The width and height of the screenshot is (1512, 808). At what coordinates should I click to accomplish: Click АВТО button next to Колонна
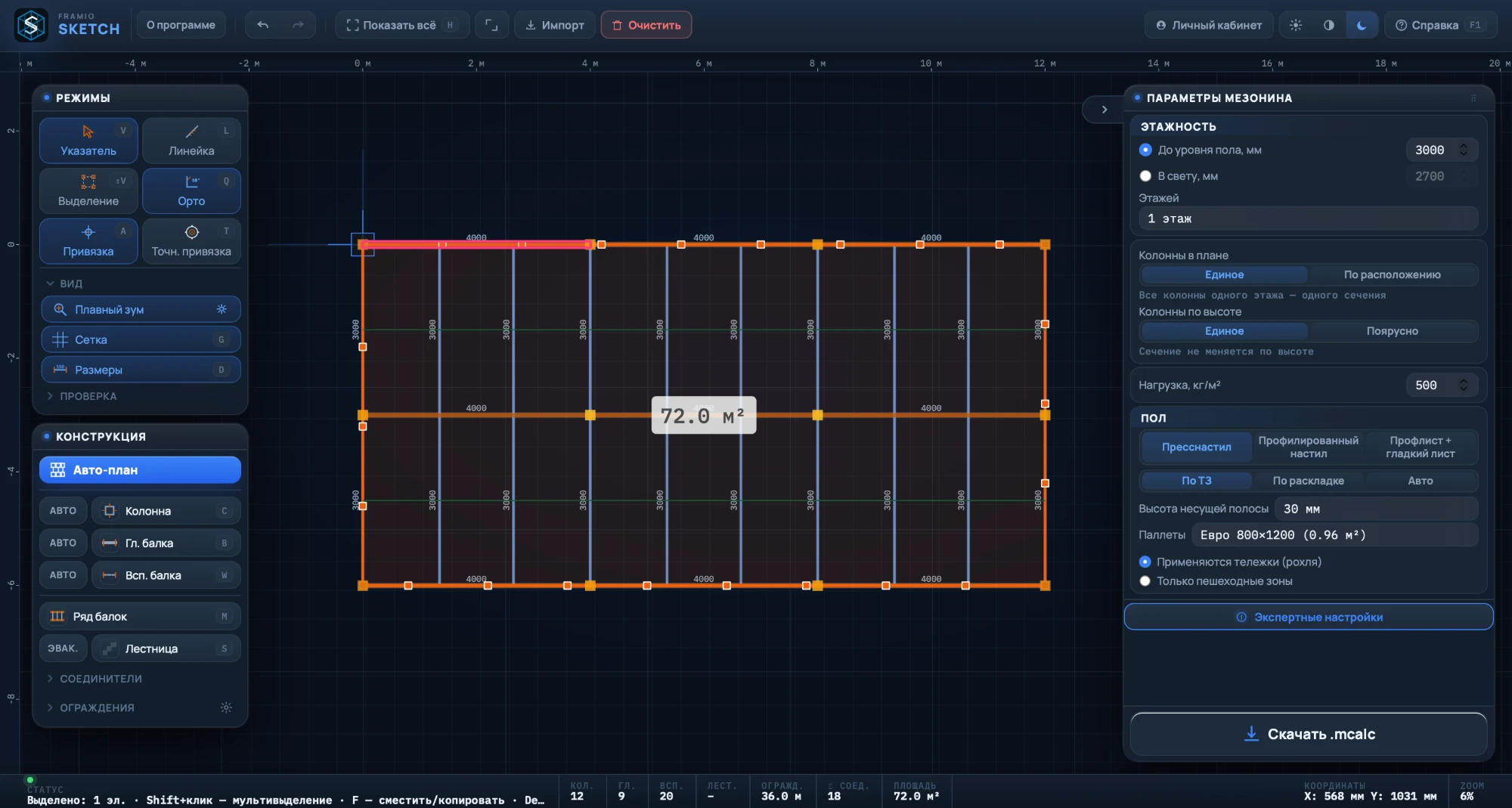pos(63,511)
